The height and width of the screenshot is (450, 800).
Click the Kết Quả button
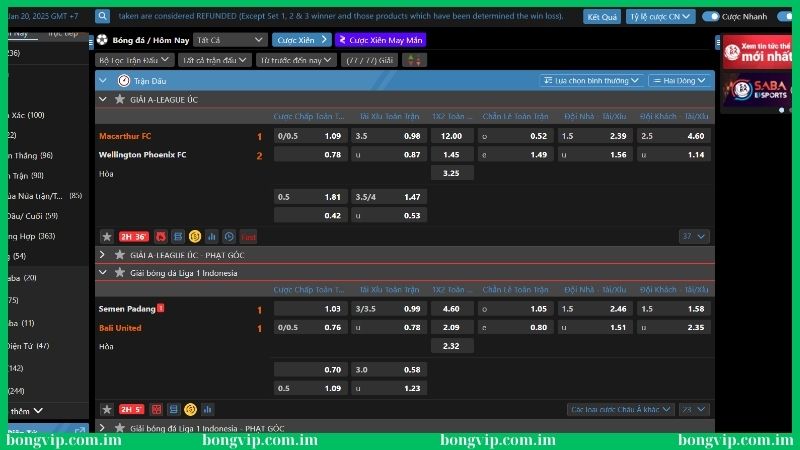pos(602,17)
